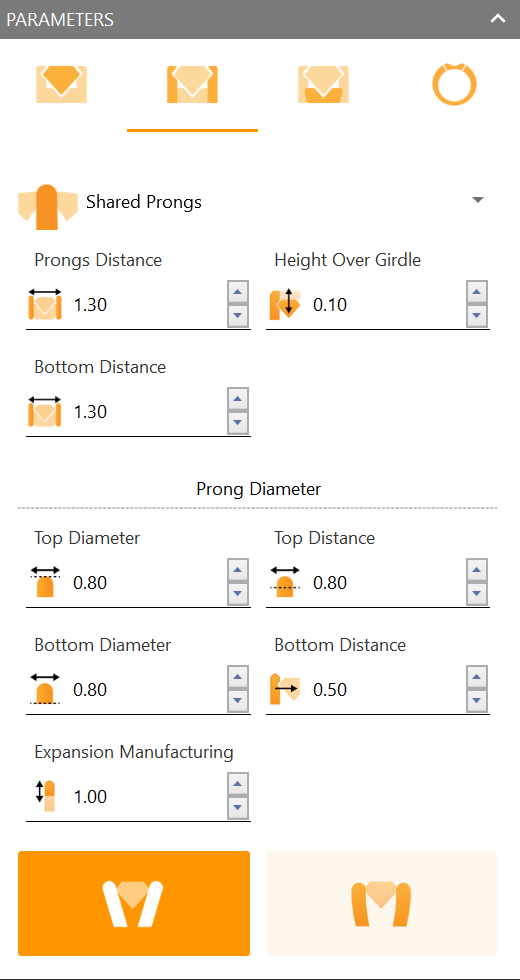
Task: Click the Bottom Diameter prong icon
Action: 45,689
